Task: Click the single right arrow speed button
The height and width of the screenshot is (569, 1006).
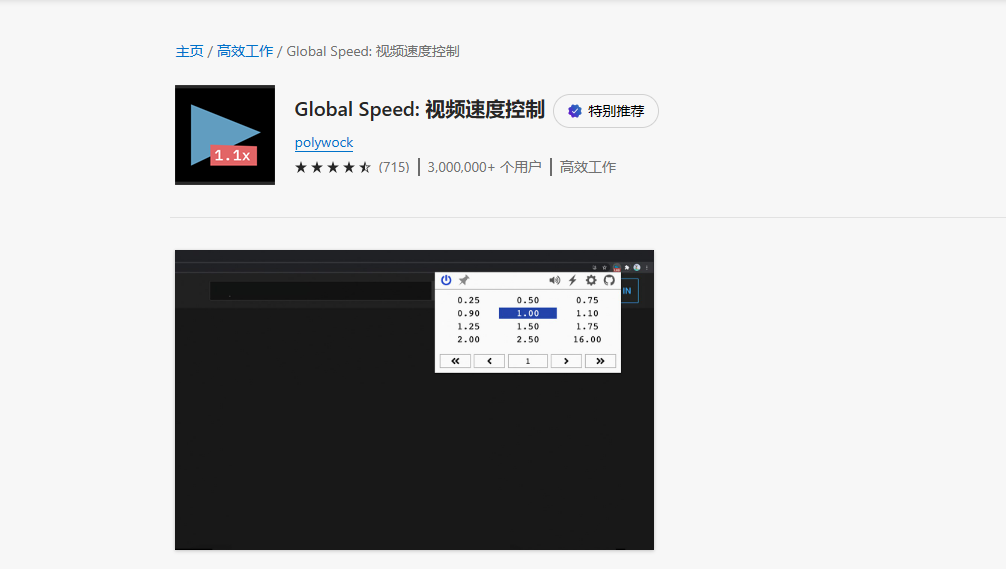Action: tap(567, 361)
